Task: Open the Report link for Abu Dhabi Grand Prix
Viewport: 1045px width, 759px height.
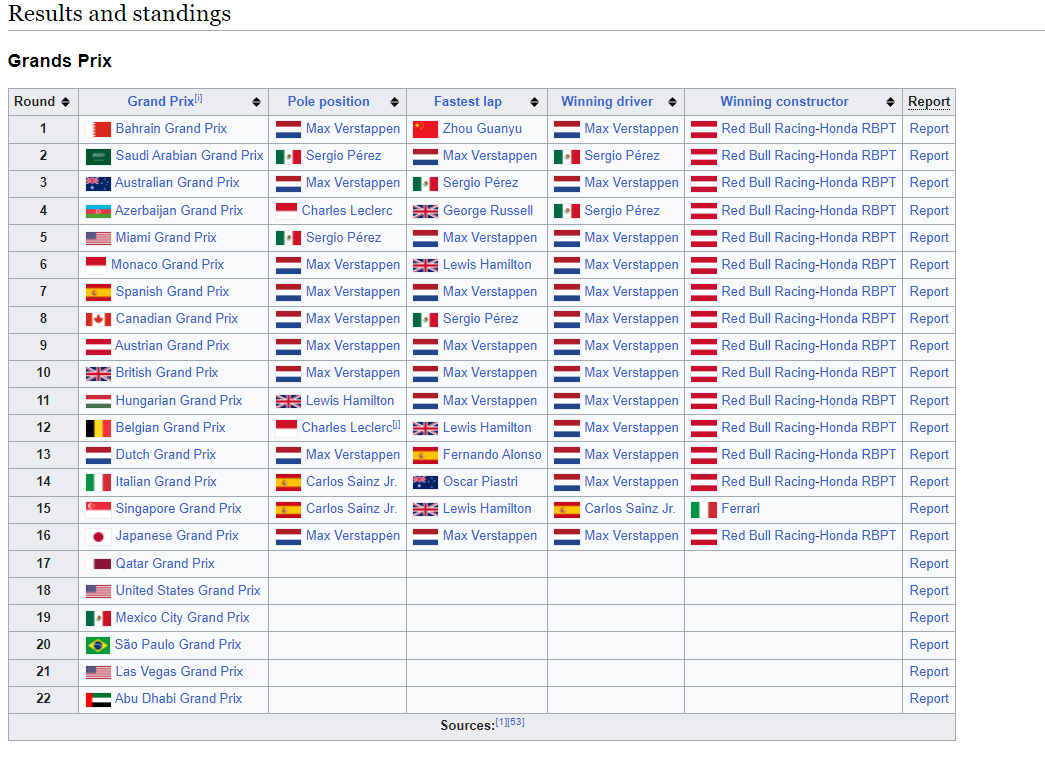Action: point(928,698)
